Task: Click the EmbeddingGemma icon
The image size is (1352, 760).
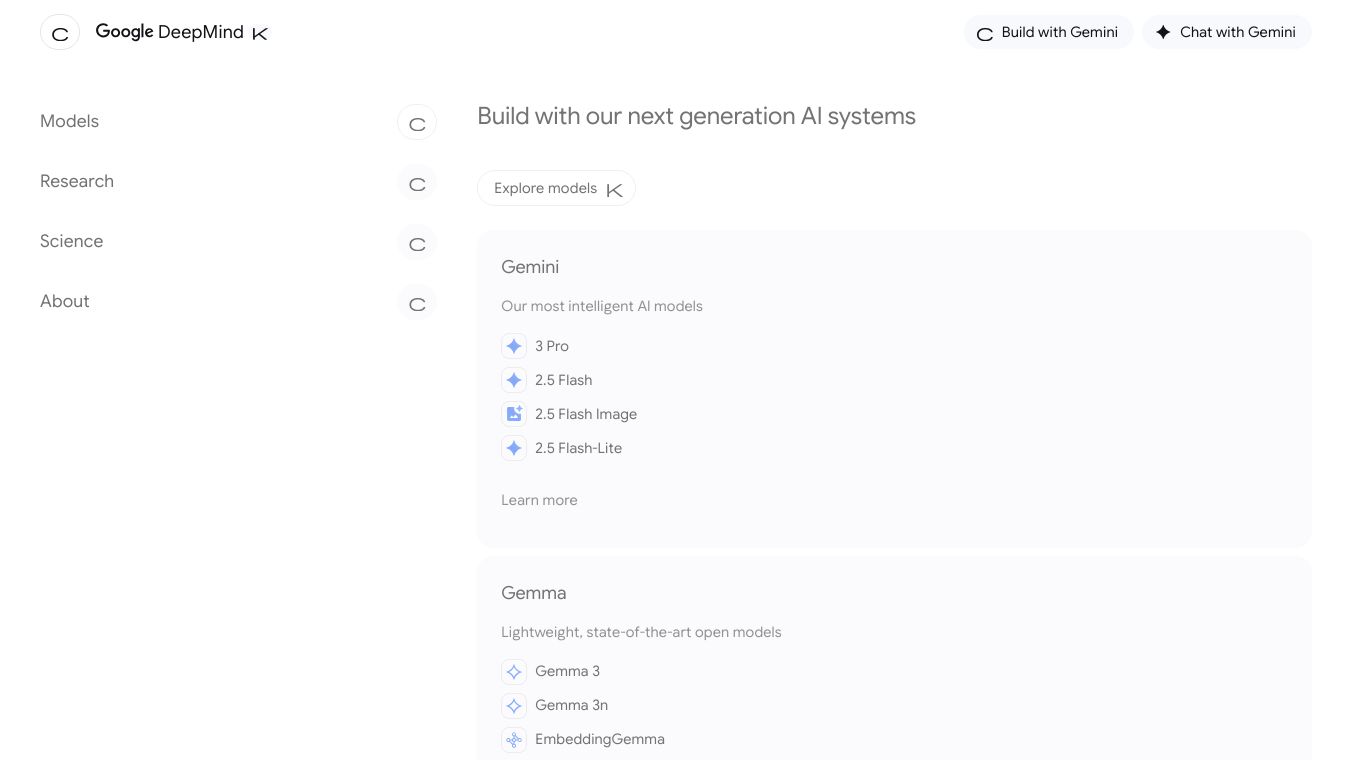Action: point(514,740)
